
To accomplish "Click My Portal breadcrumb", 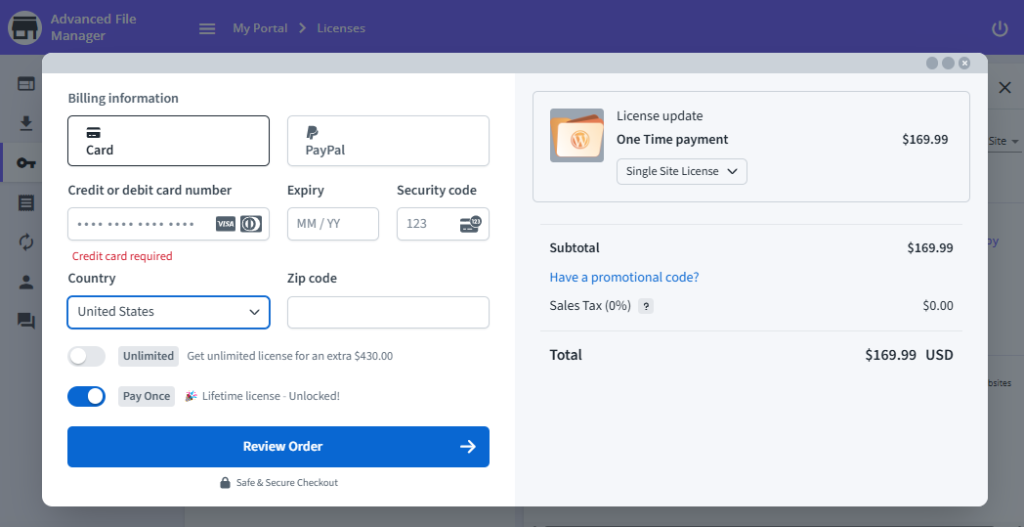I will pos(260,29).
